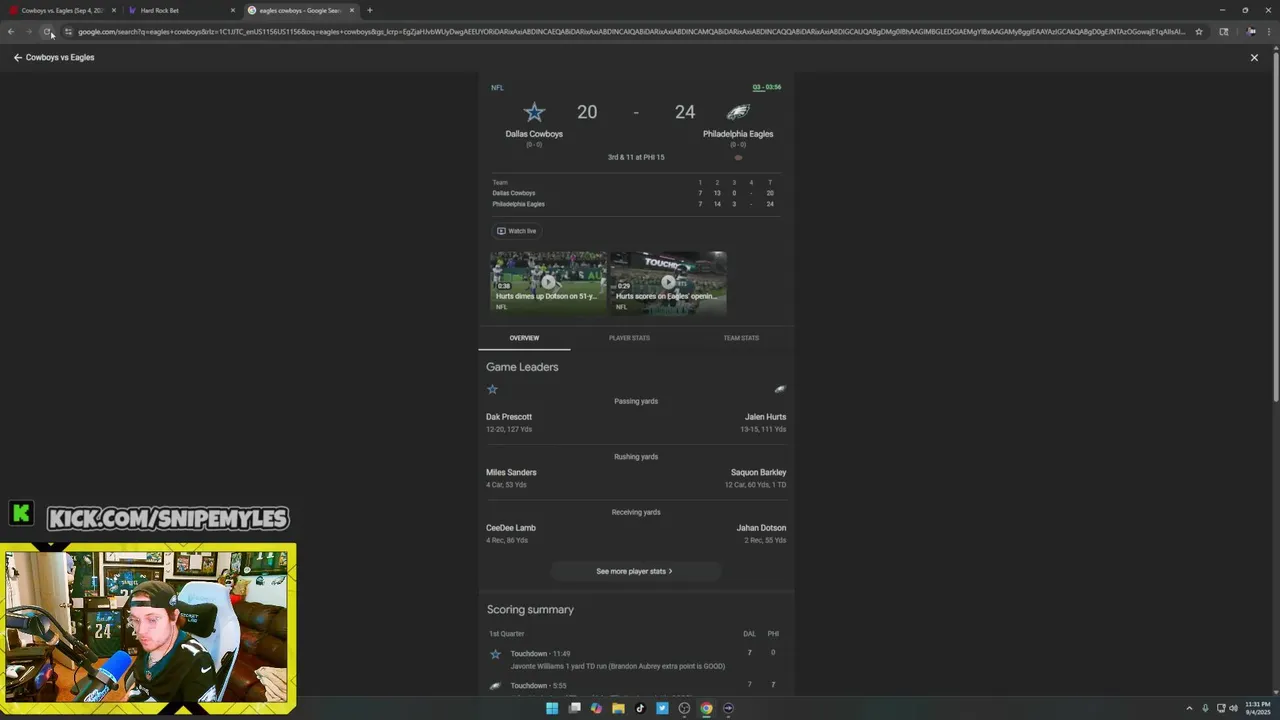Open the Windows Start menu
1280x720 pixels.
coord(552,708)
